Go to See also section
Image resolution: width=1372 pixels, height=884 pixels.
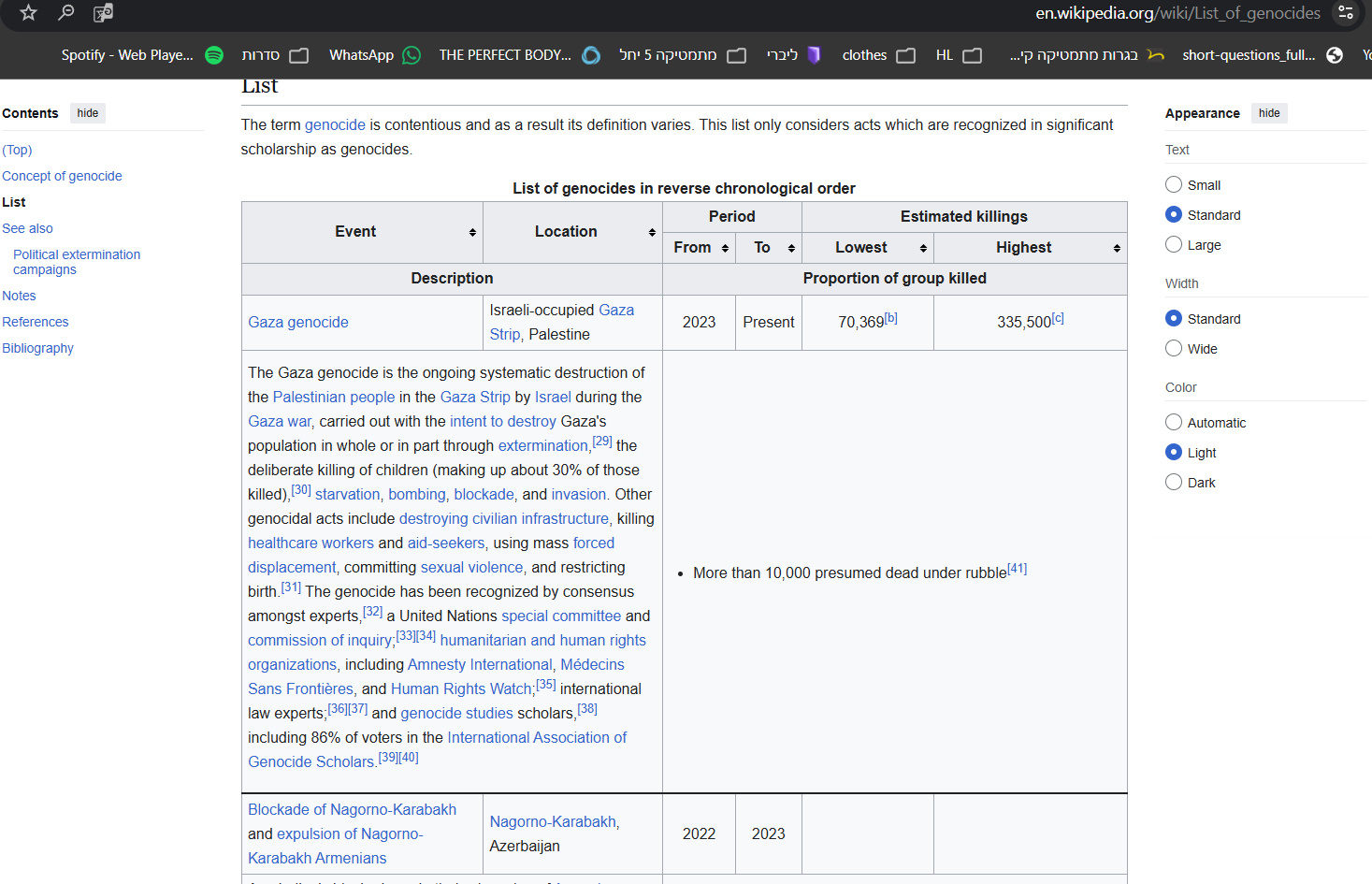click(x=27, y=228)
